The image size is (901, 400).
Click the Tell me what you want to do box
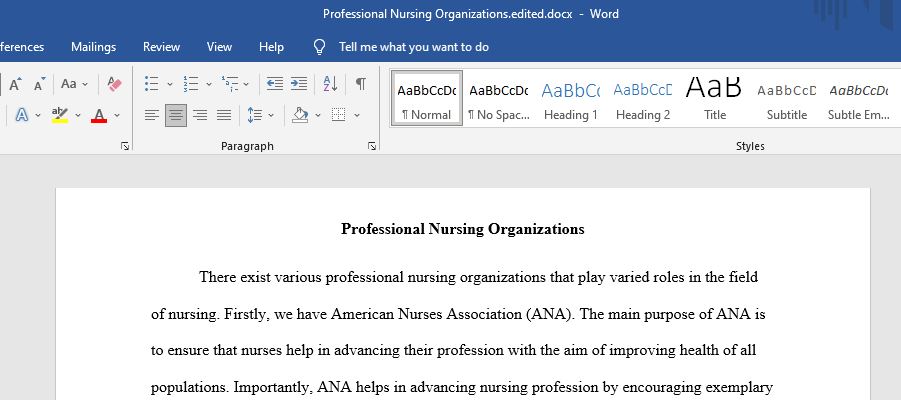(414, 47)
